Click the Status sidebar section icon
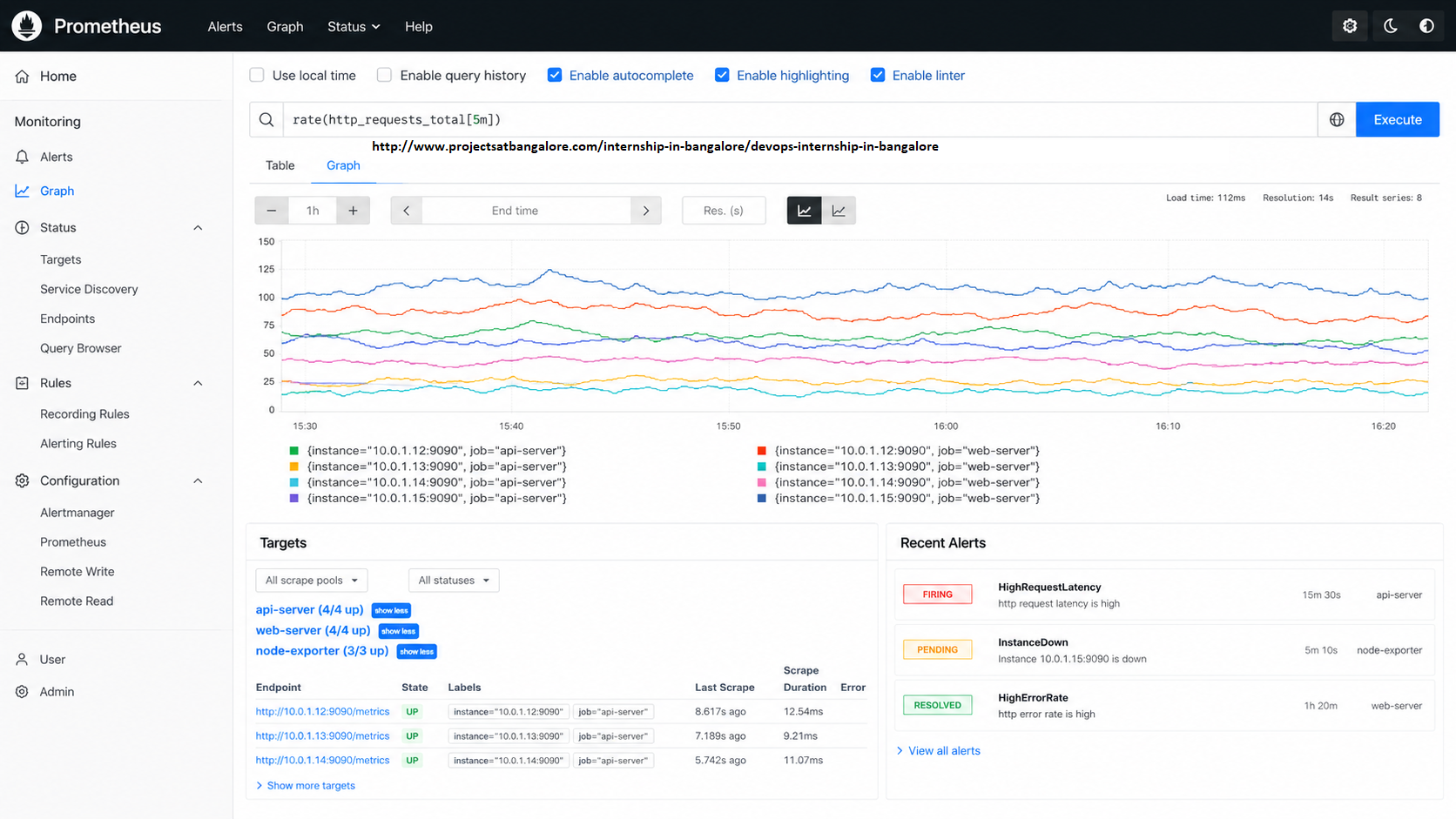The width and height of the screenshot is (1456, 819). click(x=23, y=227)
